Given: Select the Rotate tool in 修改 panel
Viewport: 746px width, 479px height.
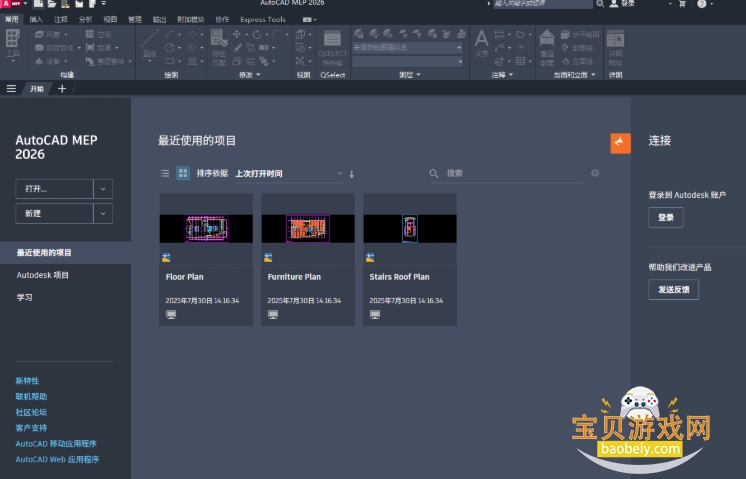Looking at the screenshot, I should click(257, 34).
